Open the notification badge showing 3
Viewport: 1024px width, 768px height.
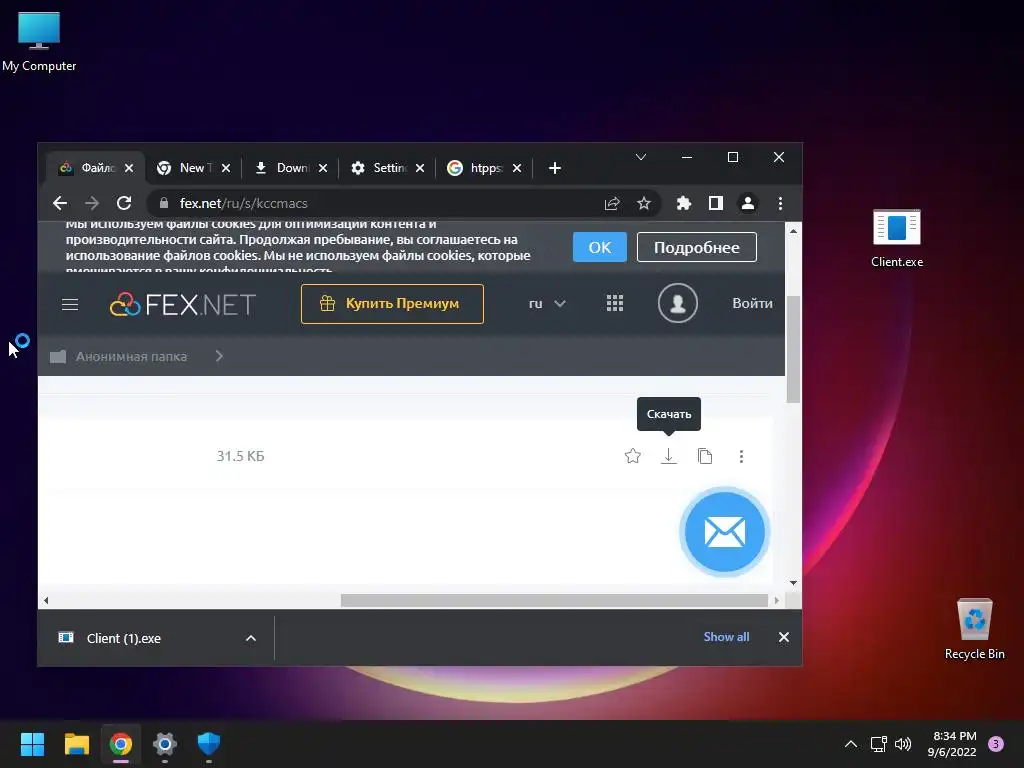coord(996,743)
